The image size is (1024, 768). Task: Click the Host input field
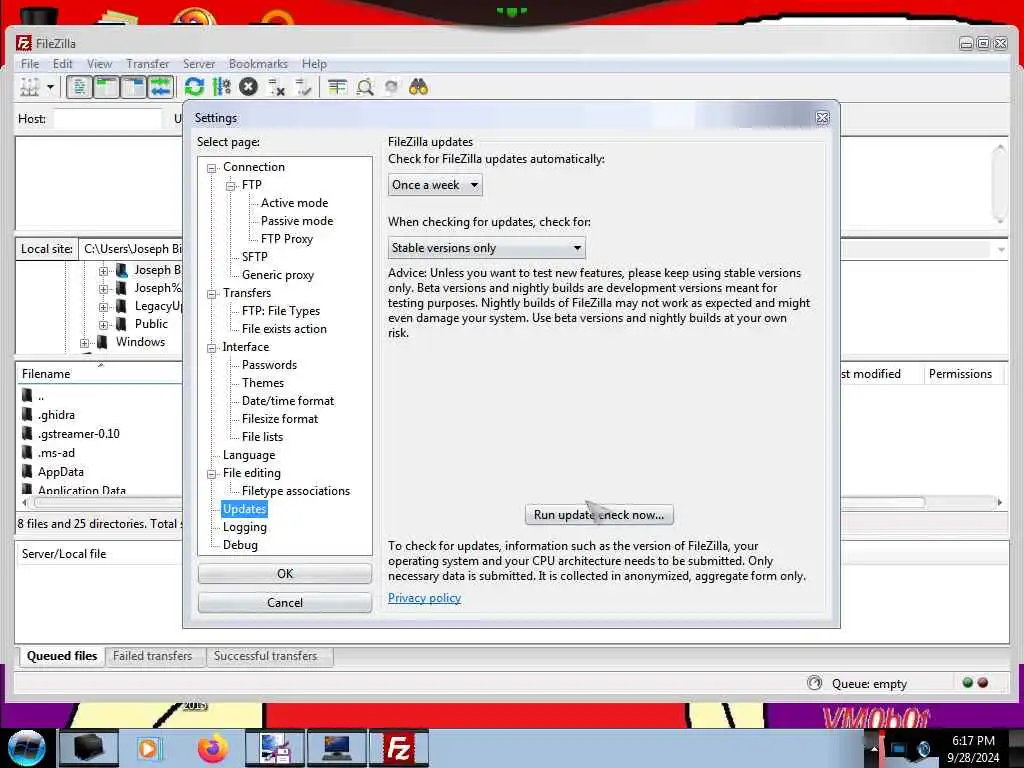[107, 118]
